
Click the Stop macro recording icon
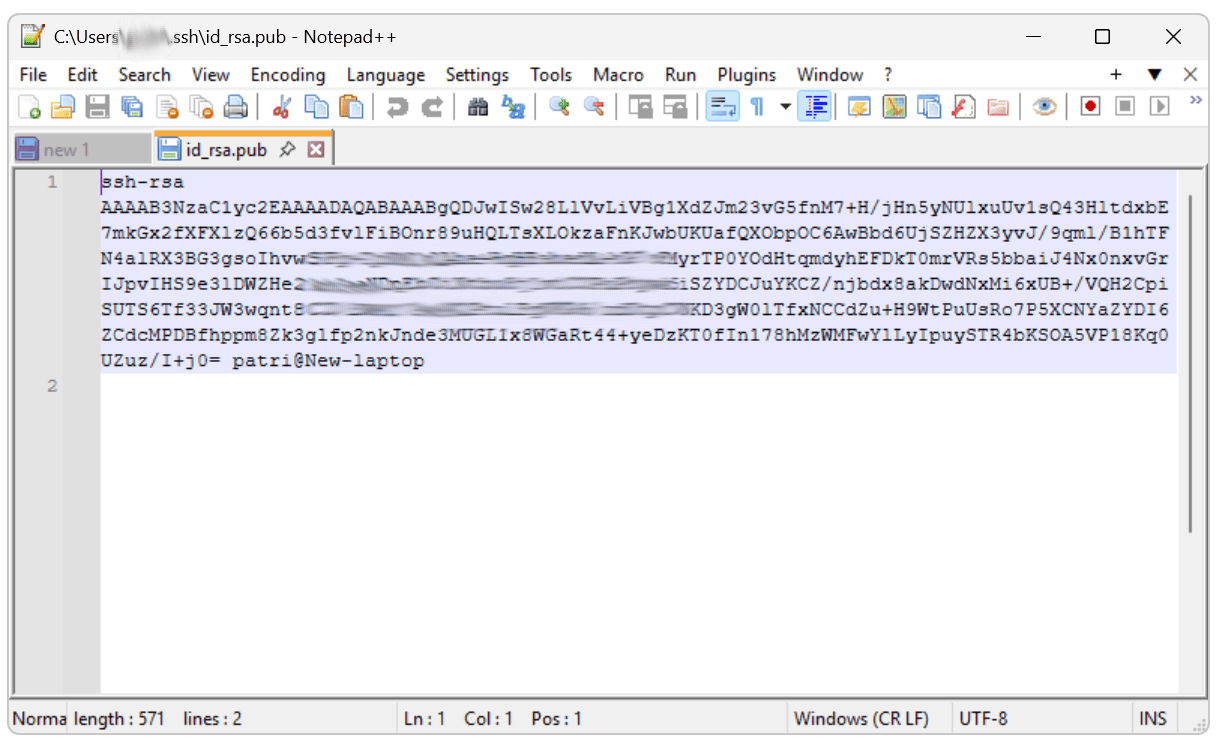[x=1125, y=106]
